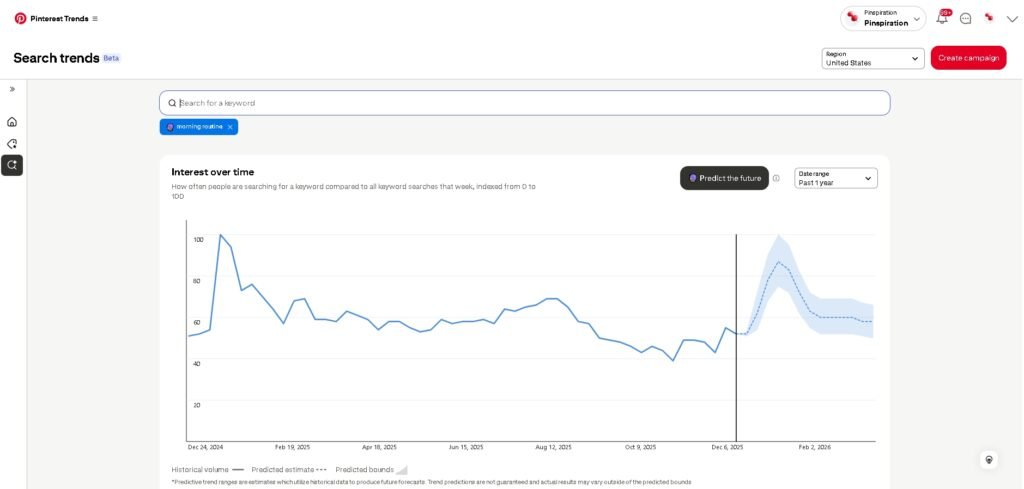Click the Predicted estimate legend entry
Image resolution: width=1024 pixels, height=489 pixels.
[289, 469]
